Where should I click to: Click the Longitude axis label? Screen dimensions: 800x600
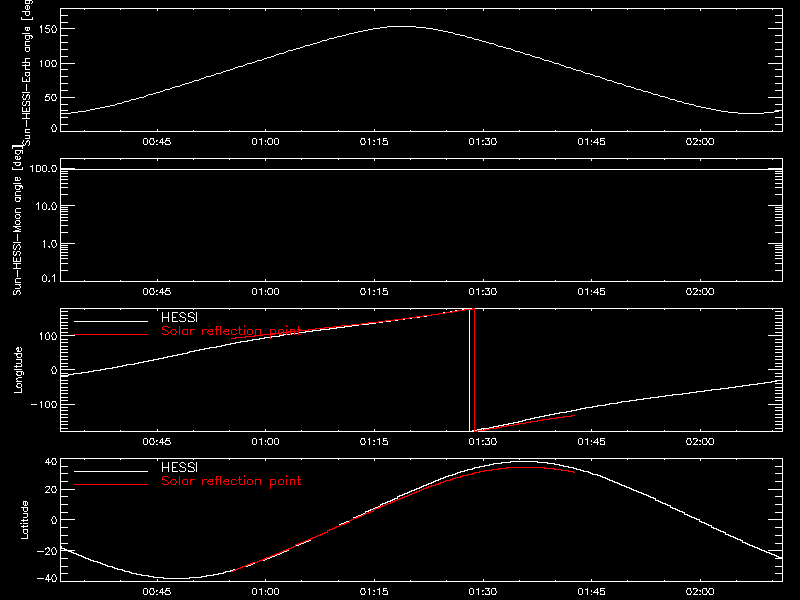tap(18, 370)
